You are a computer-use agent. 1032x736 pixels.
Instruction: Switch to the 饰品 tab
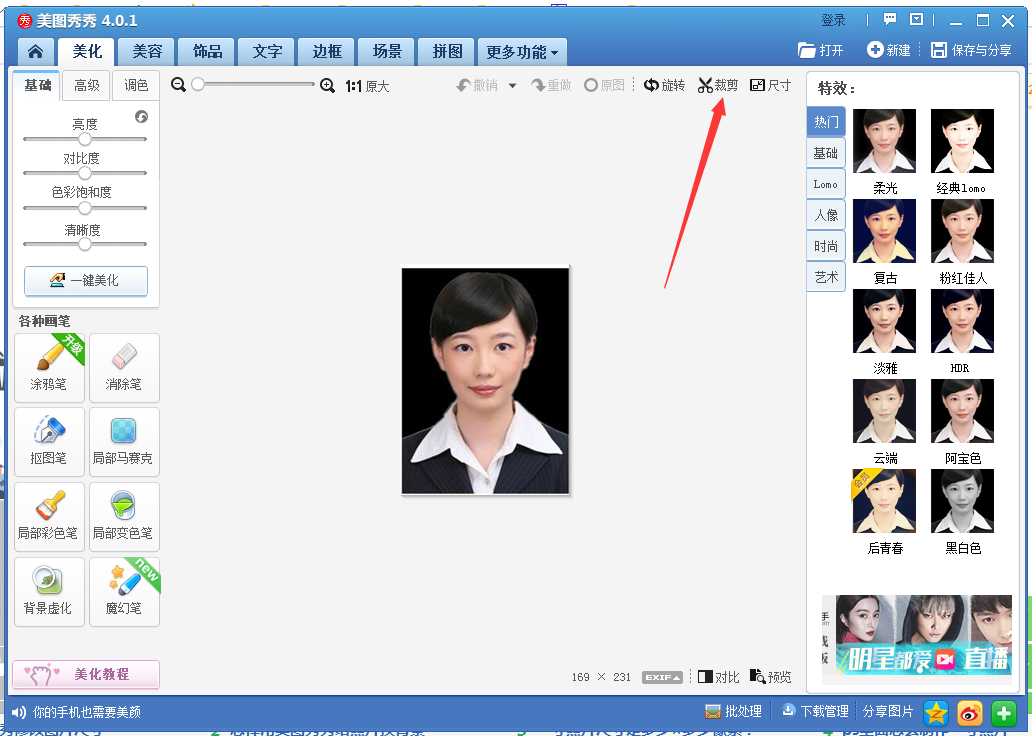point(207,51)
